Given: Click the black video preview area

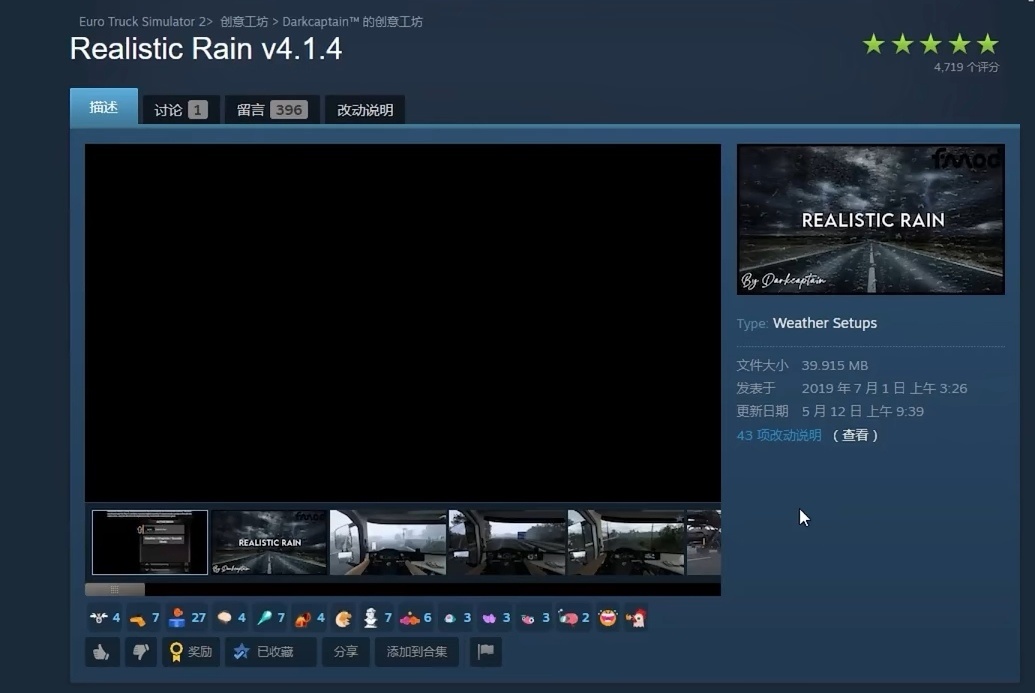Looking at the screenshot, I should click(x=403, y=323).
